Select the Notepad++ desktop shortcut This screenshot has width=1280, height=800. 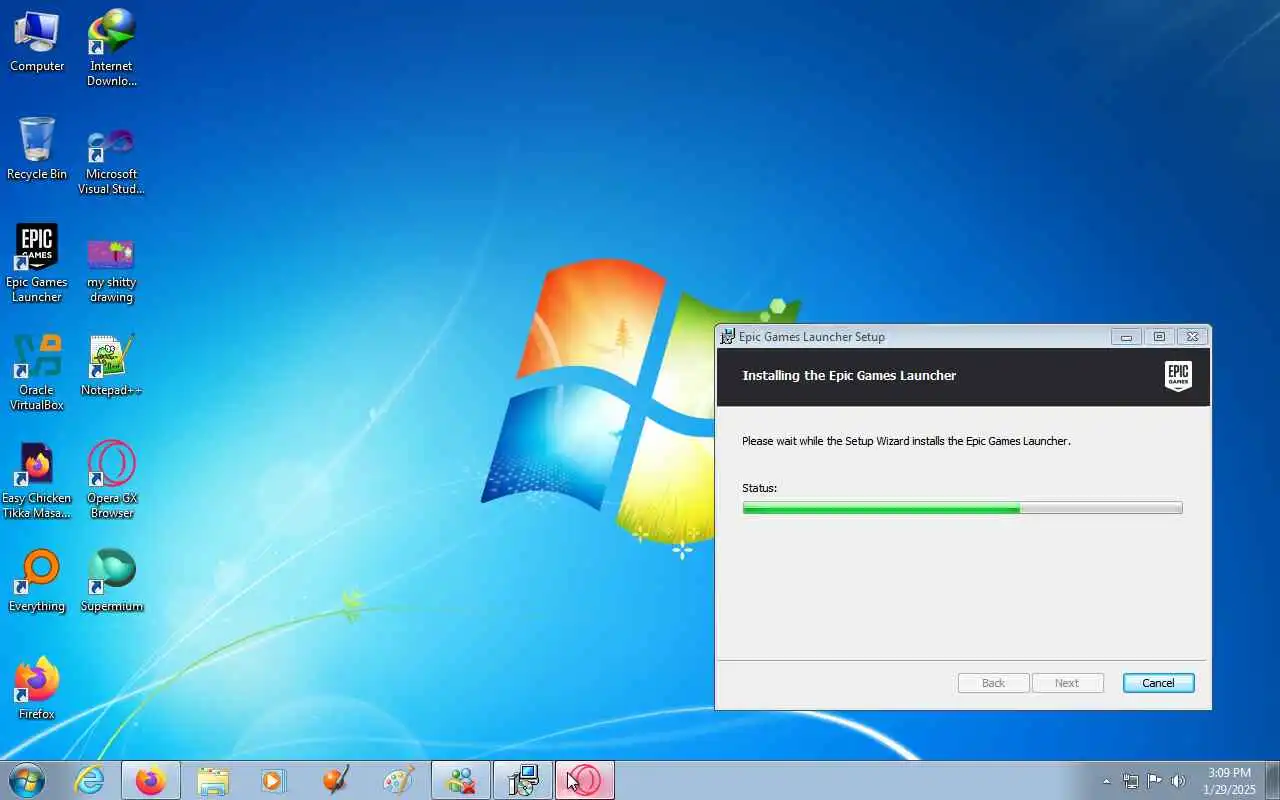click(x=111, y=365)
